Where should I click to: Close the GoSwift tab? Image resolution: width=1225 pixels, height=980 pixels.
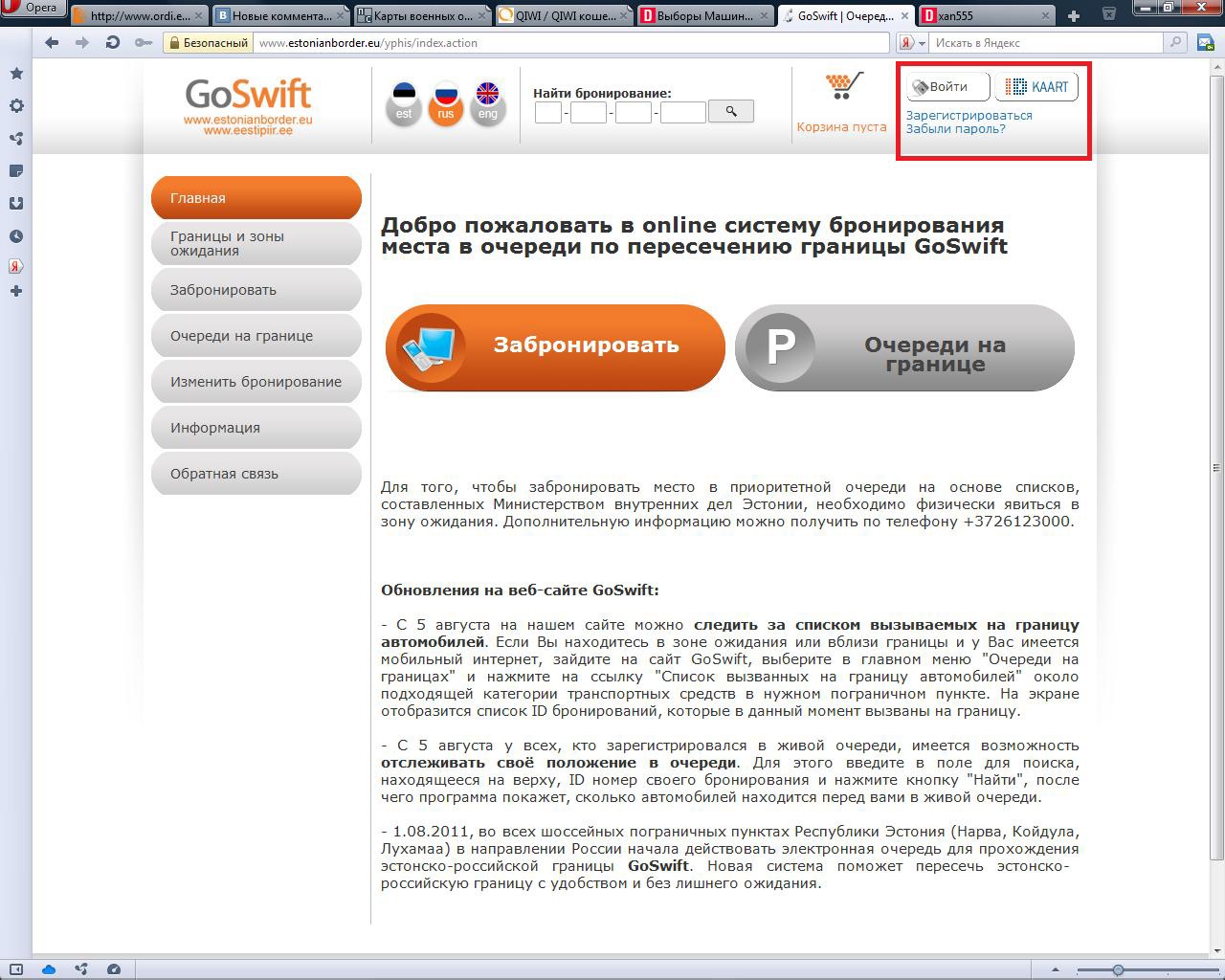904,16
